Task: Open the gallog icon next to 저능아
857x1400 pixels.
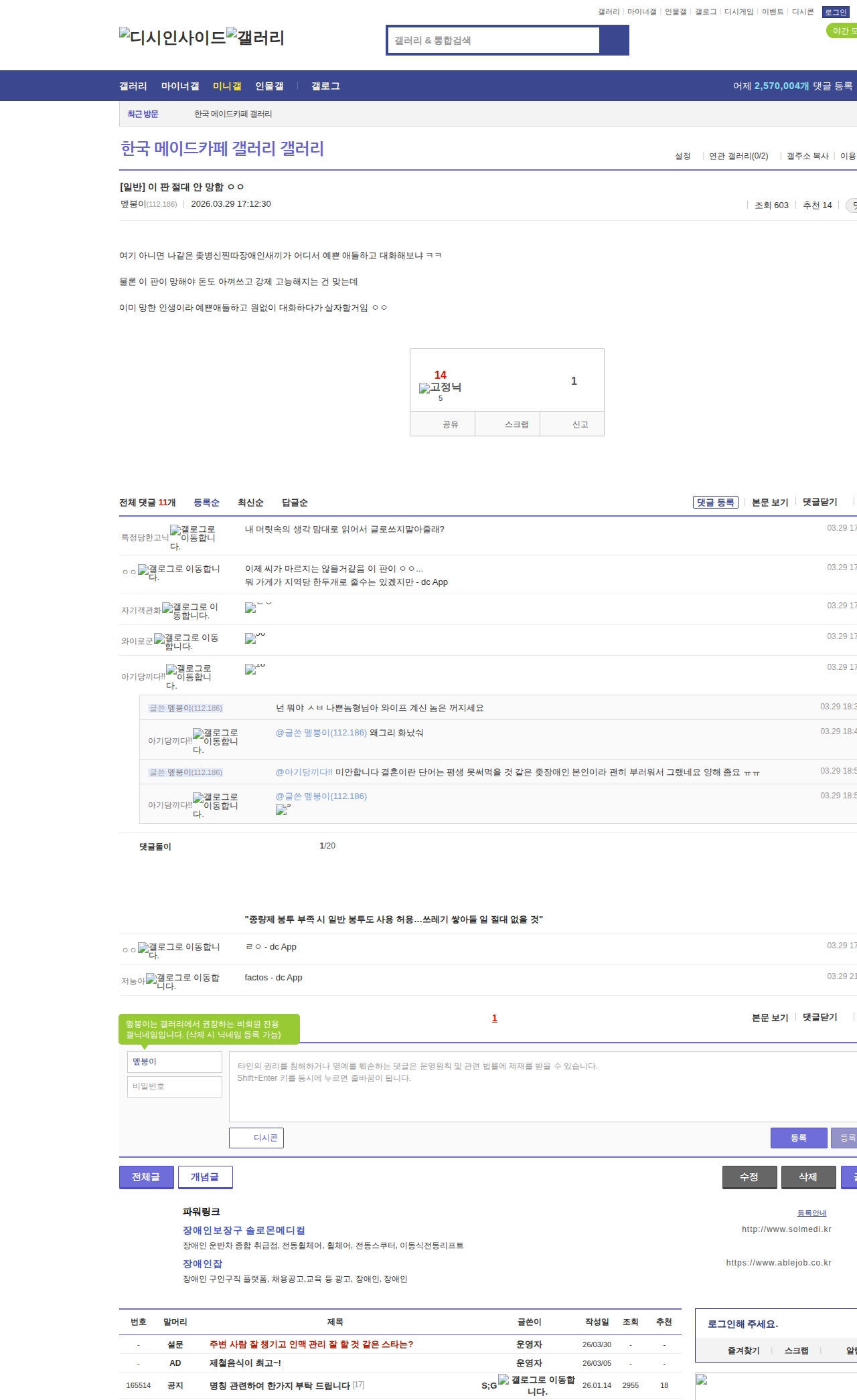Action: [183, 981]
